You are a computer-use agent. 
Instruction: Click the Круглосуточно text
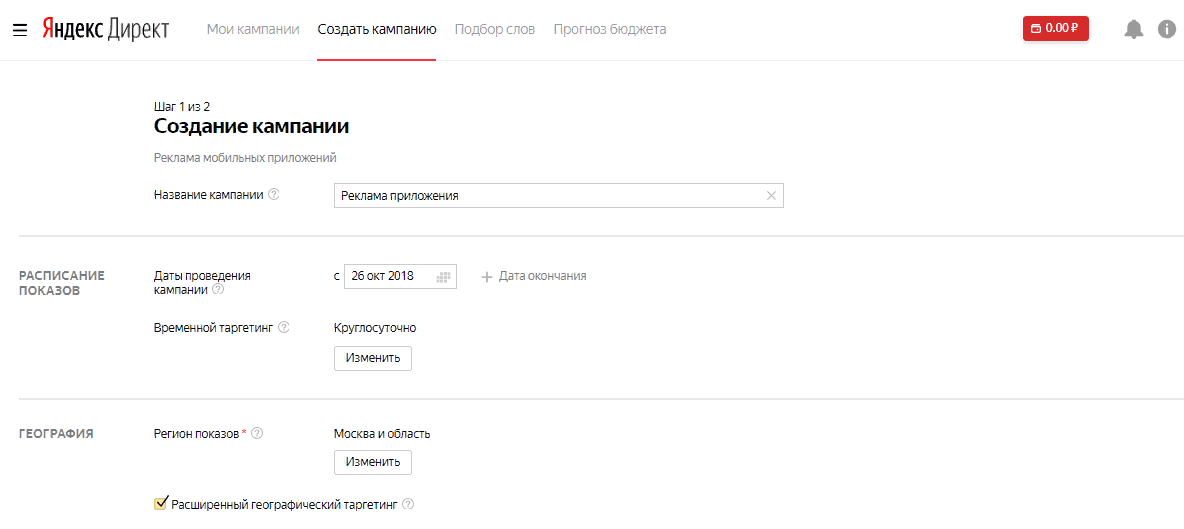coord(375,328)
